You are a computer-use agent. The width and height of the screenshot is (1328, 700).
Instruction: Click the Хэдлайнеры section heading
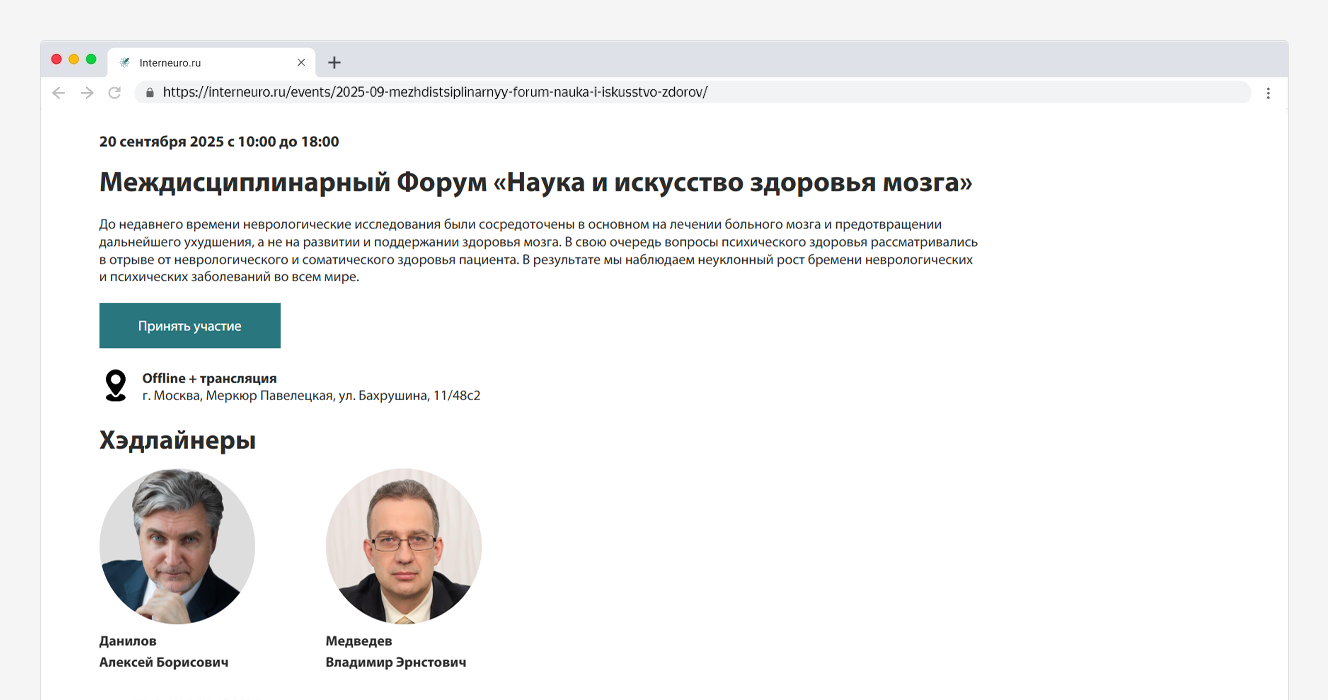coord(177,439)
